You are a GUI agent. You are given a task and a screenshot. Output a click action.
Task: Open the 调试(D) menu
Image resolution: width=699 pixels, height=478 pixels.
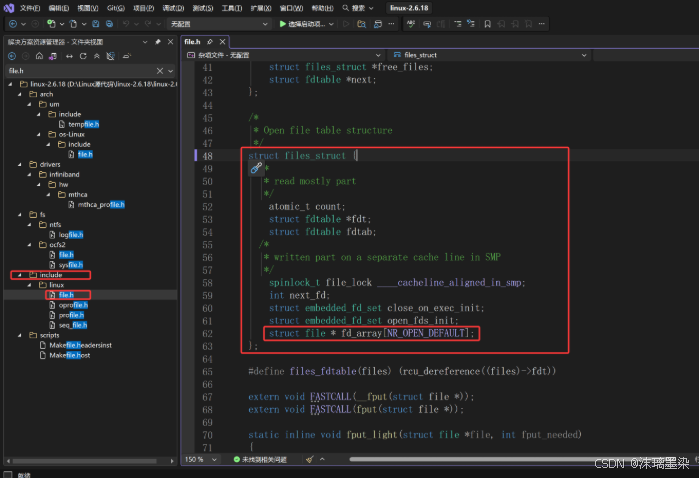click(173, 8)
